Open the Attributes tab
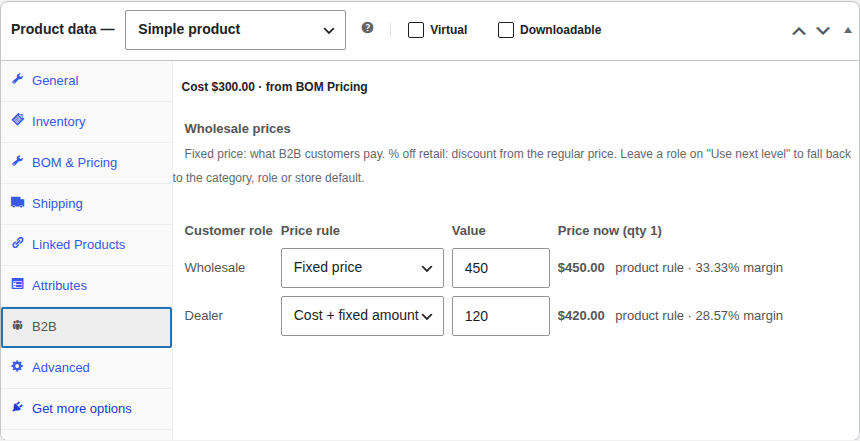 point(87,286)
